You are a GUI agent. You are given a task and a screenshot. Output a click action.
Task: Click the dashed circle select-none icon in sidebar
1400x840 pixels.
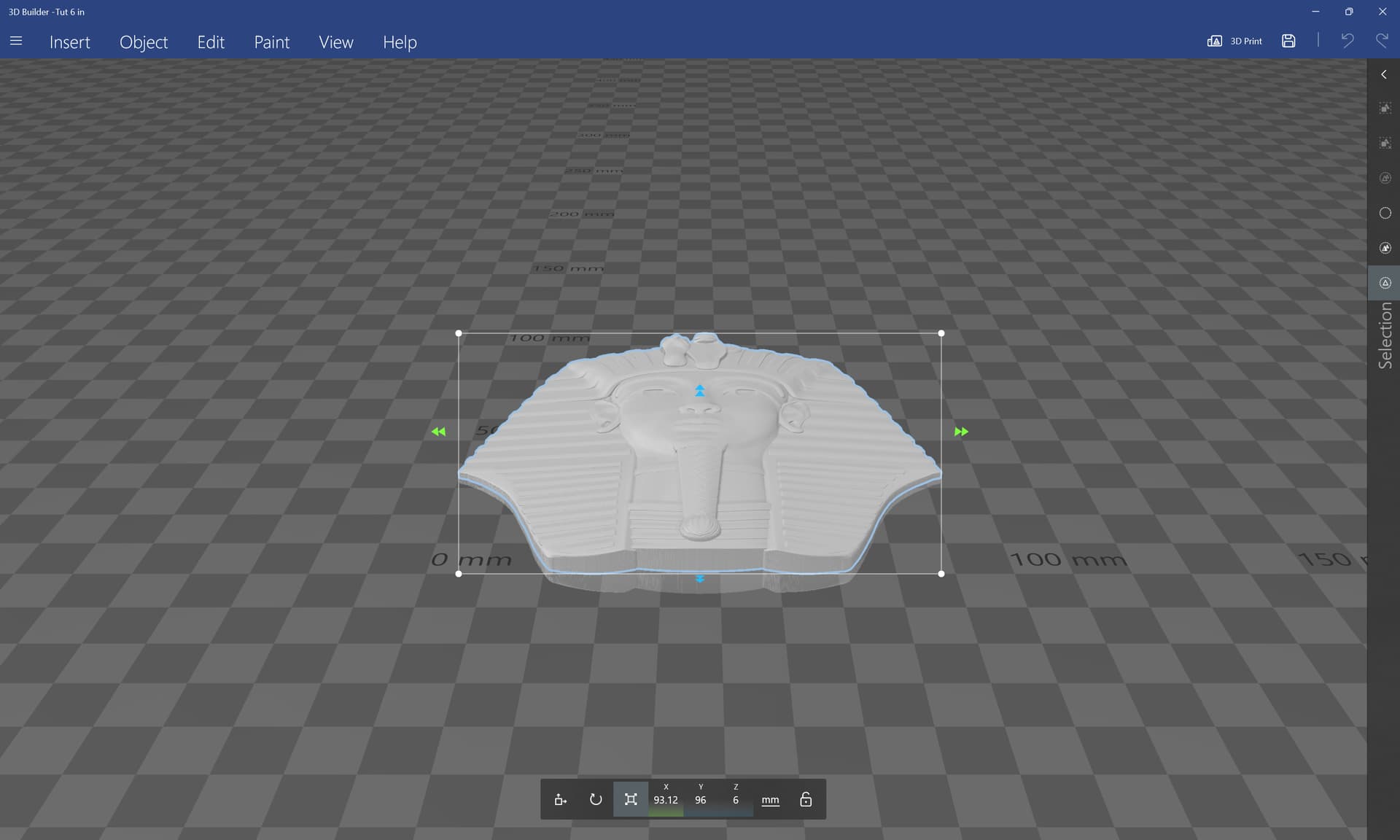pyautogui.click(x=1385, y=213)
